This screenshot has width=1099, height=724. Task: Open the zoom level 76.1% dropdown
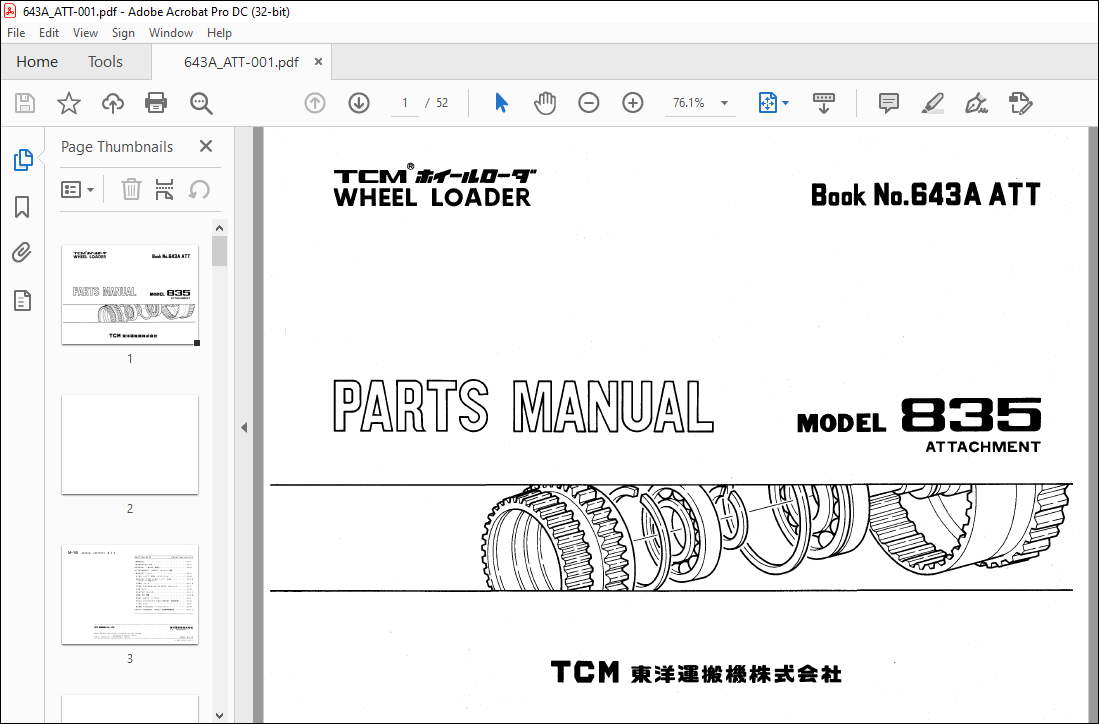pos(725,103)
